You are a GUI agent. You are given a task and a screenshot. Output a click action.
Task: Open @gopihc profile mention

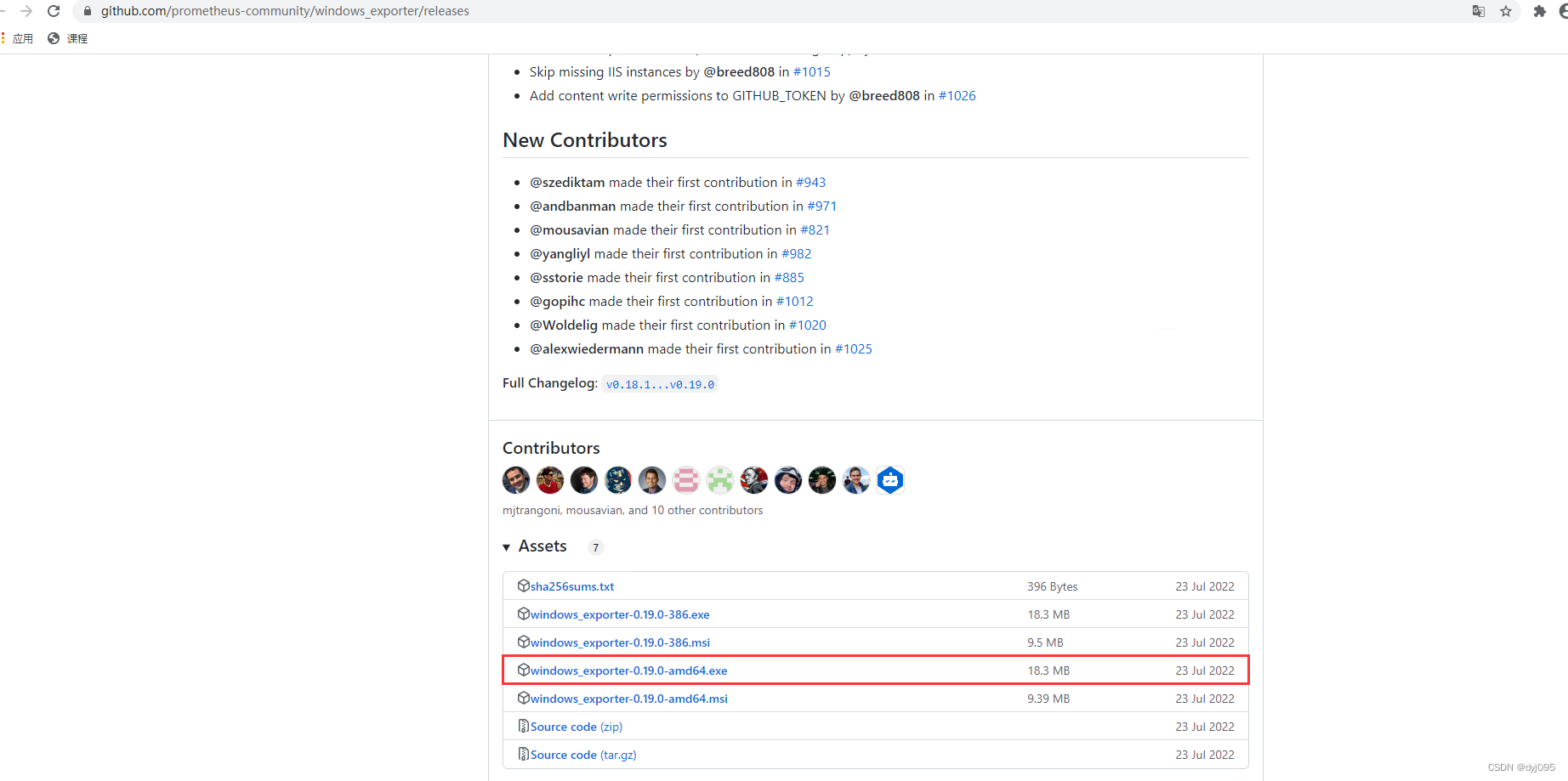(x=558, y=302)
